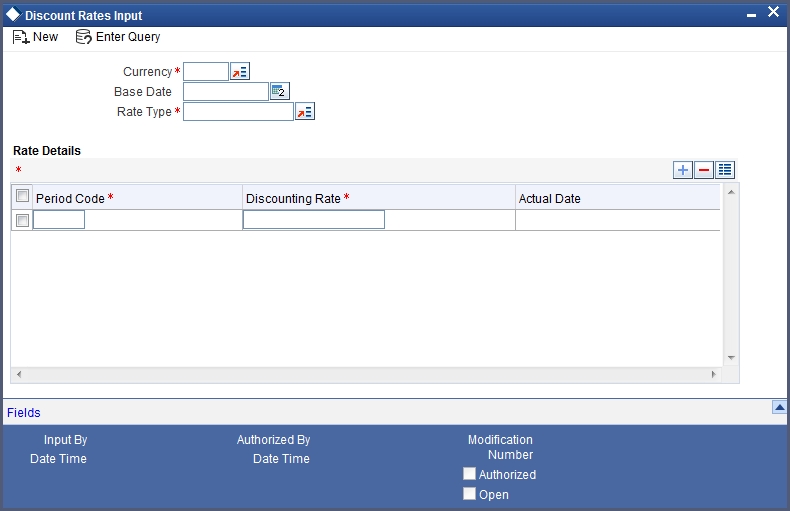Click the table vertical scrollbar down arrow
Screen dimensions: 790x511
point(731,358)
